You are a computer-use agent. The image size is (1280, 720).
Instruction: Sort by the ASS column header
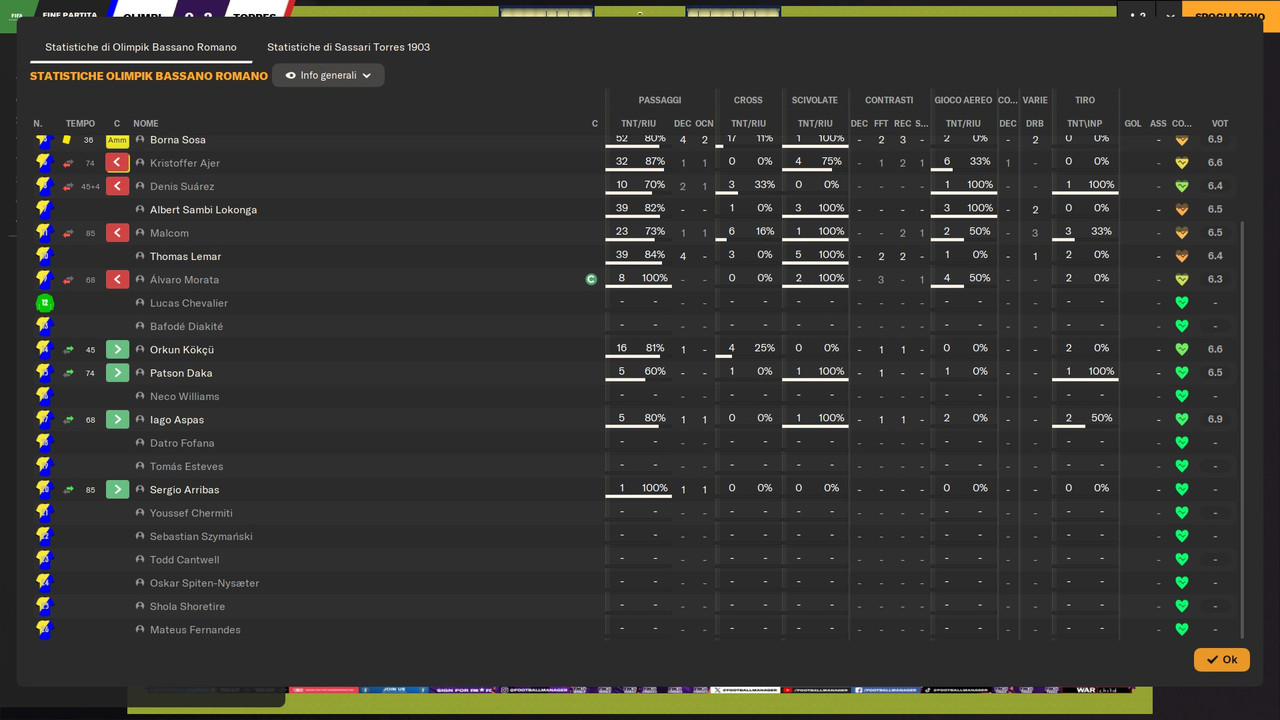point(1158,124)
